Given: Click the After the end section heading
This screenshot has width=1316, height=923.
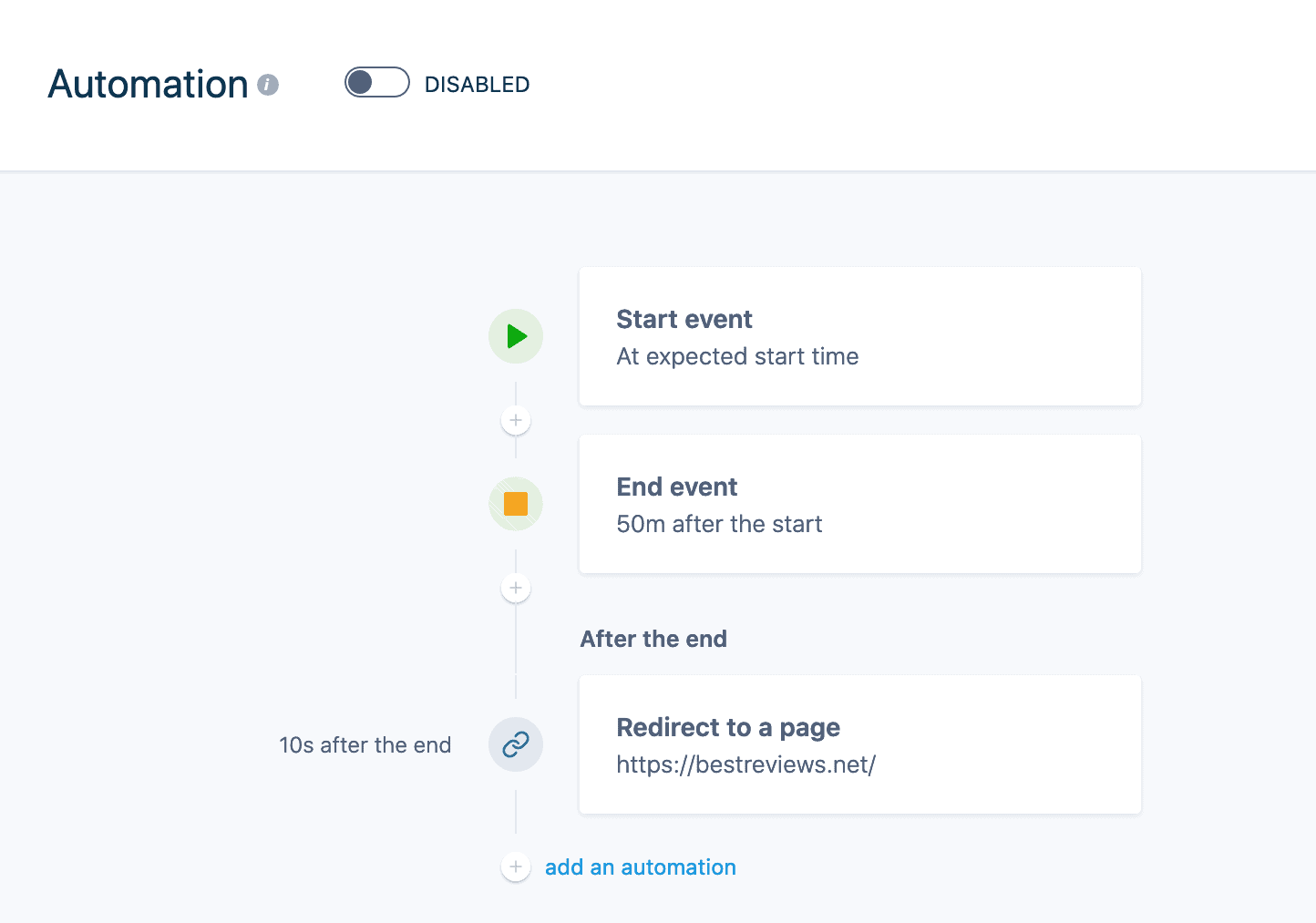Looking at the screenshot, I should 653,639.
